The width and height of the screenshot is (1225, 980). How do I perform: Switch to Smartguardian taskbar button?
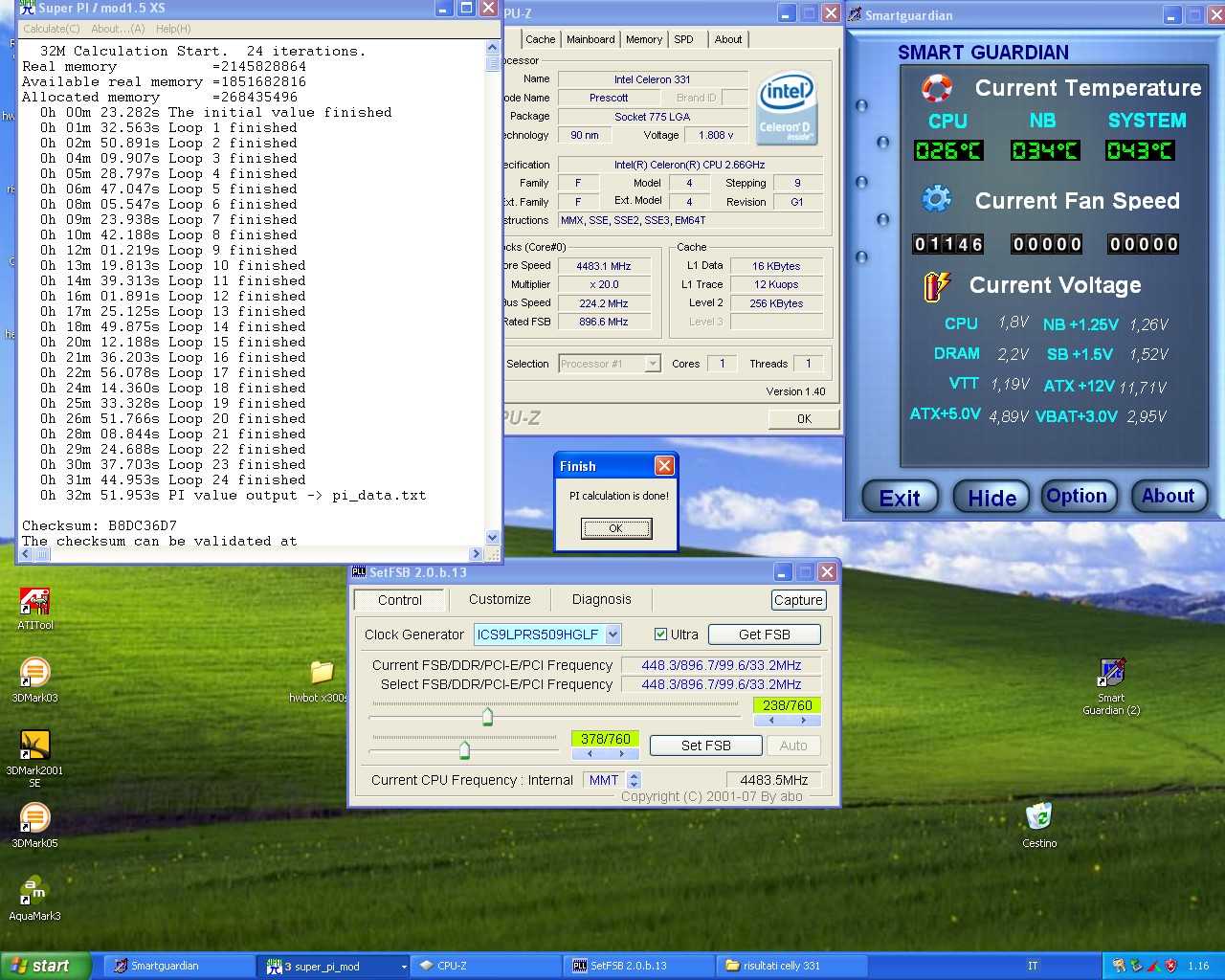click(x=177, y=966)
